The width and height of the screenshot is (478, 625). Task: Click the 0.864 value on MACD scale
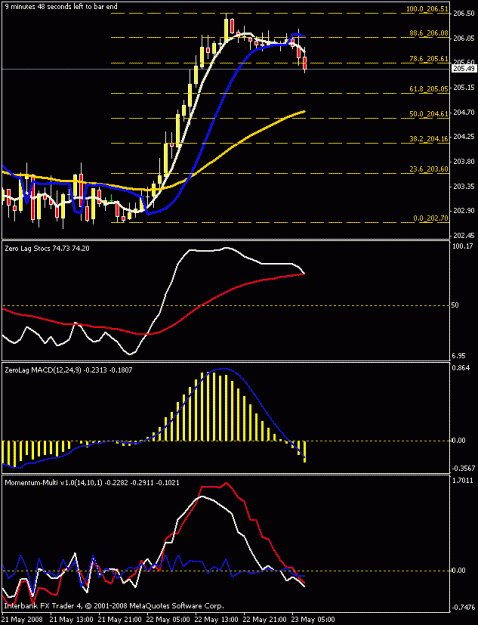[461, 368]
